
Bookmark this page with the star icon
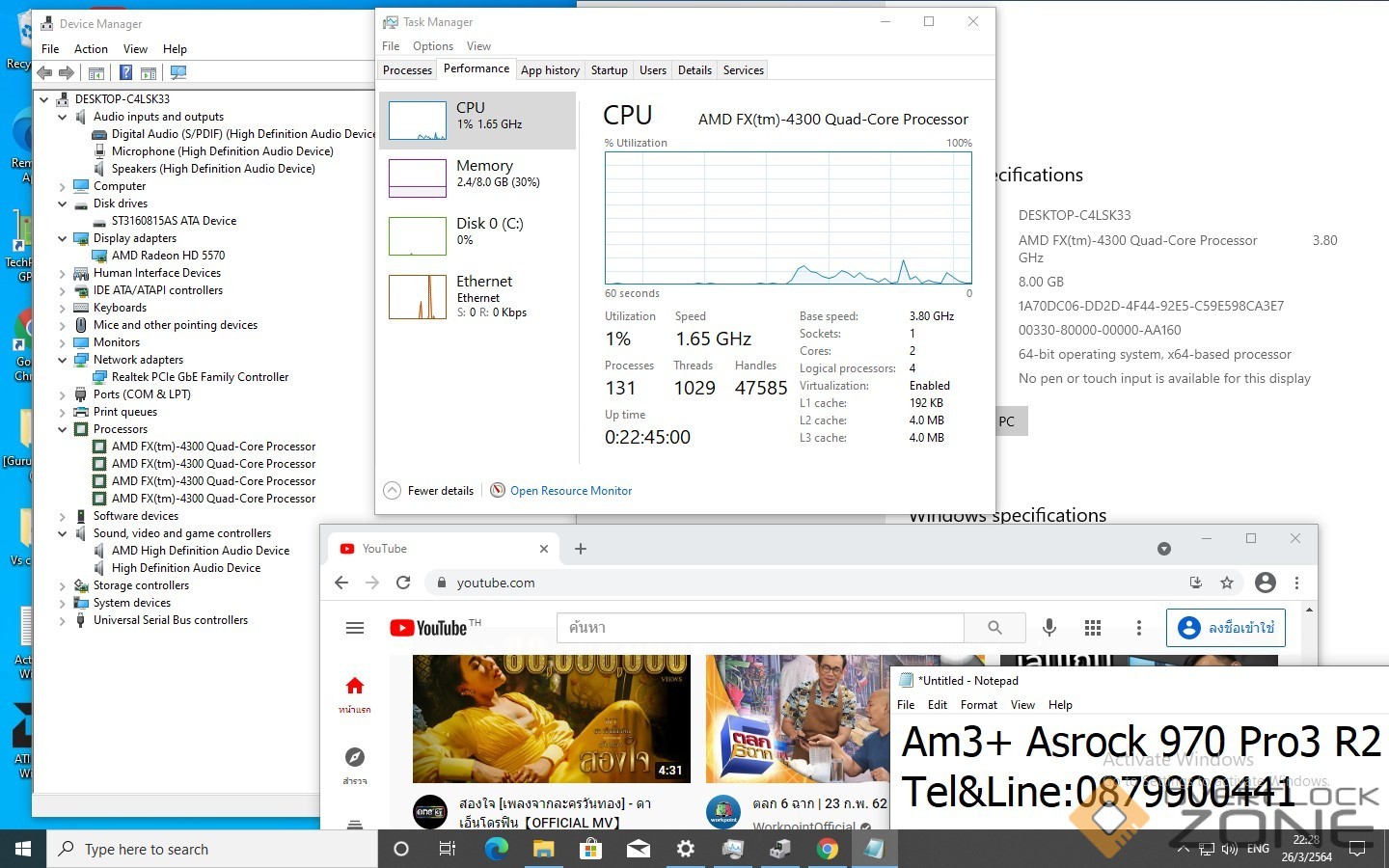point(1227,583)
